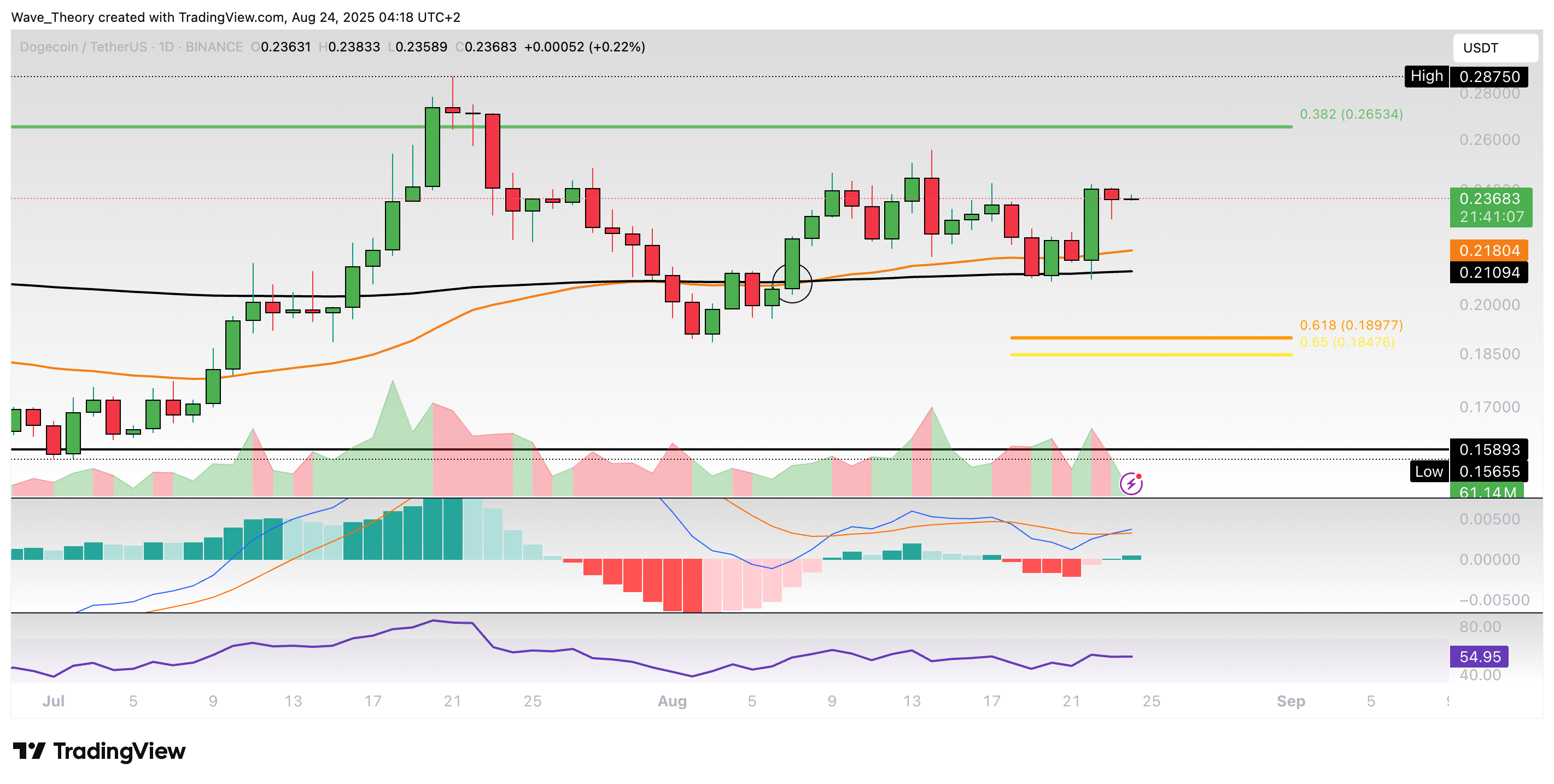Click the TradingView wordmark text
This screenshot has width=1554, height=784.
119,751
